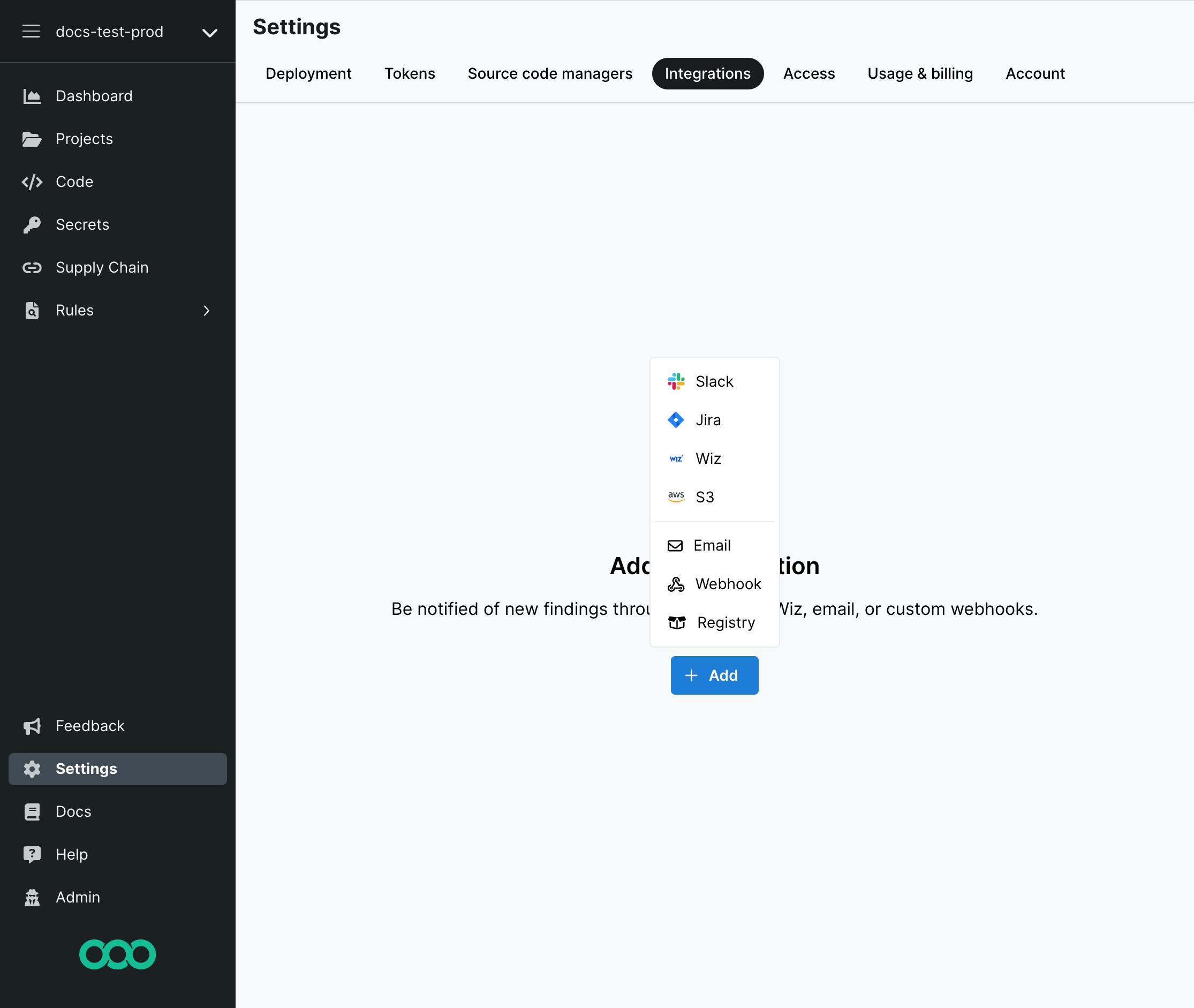
Task: Click the Feedback megaphone icon
Action: (x=32, y=726)
